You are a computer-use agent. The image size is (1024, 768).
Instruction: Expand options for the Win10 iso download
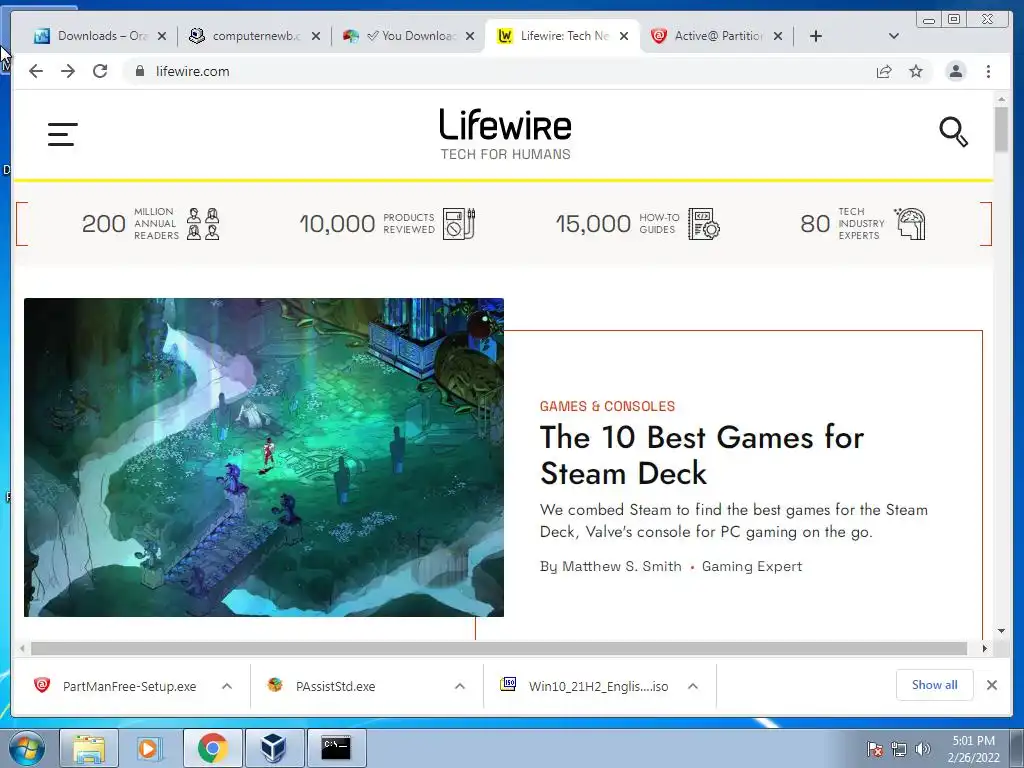(x=693, y=686)
